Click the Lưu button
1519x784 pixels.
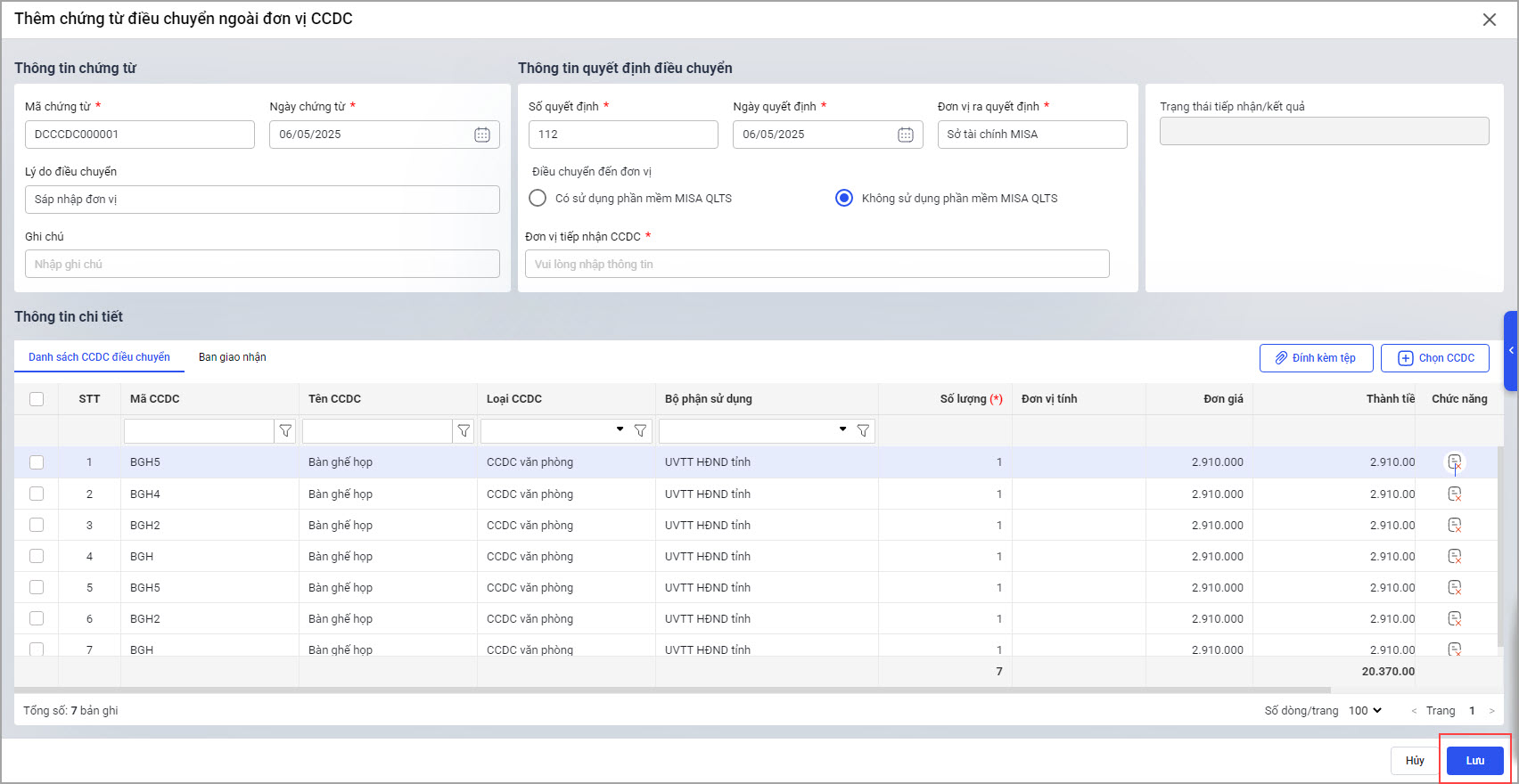click(x=1474, y=761)
